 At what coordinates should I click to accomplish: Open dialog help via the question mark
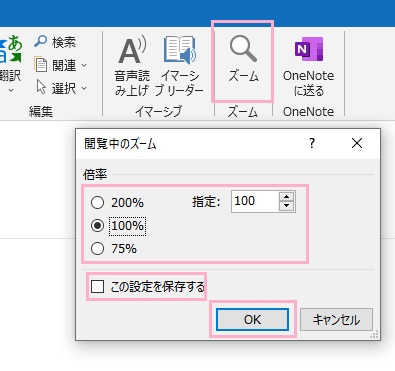[x=312, y=144]
